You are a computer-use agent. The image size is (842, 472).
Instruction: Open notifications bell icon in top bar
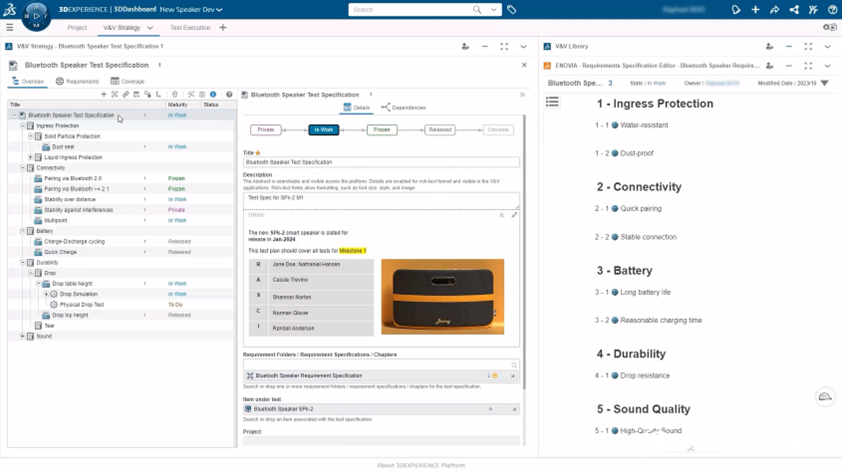736,10
